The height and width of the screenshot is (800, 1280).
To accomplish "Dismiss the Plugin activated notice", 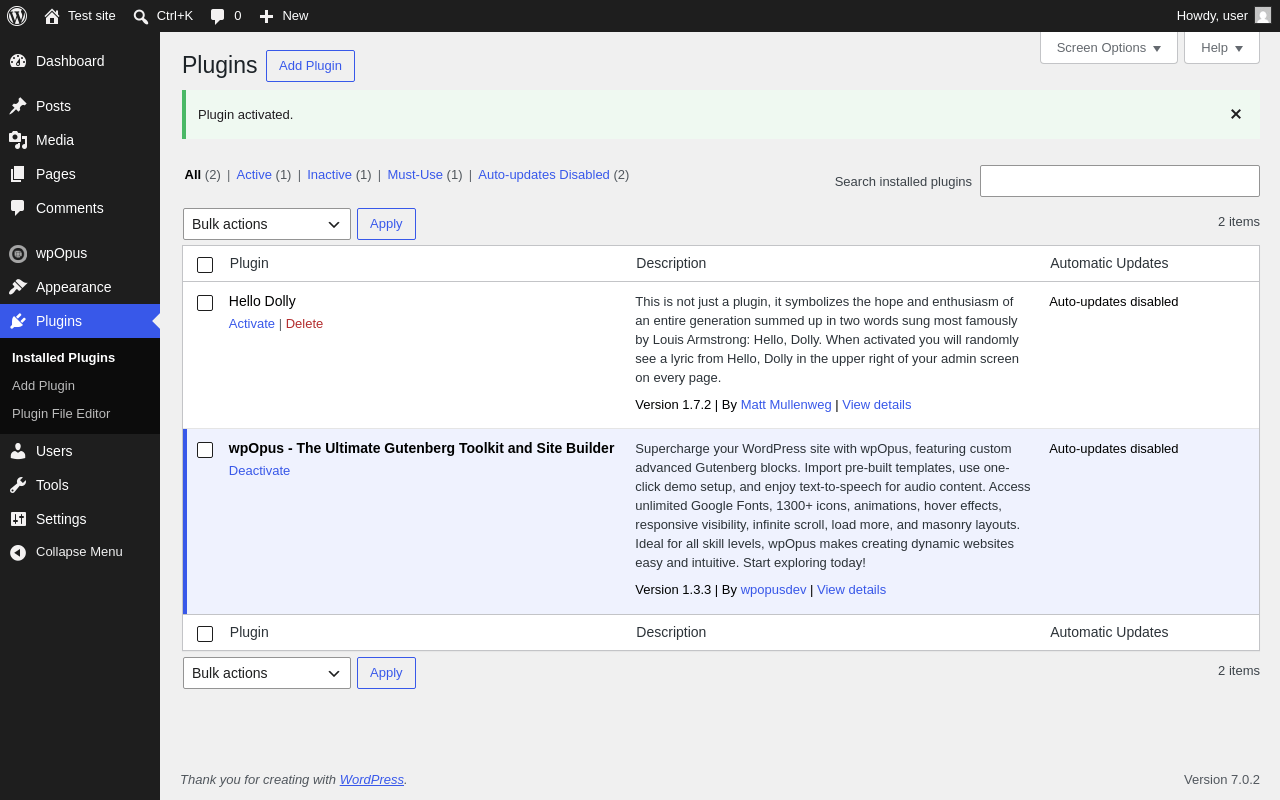I will click(1236, 115).
